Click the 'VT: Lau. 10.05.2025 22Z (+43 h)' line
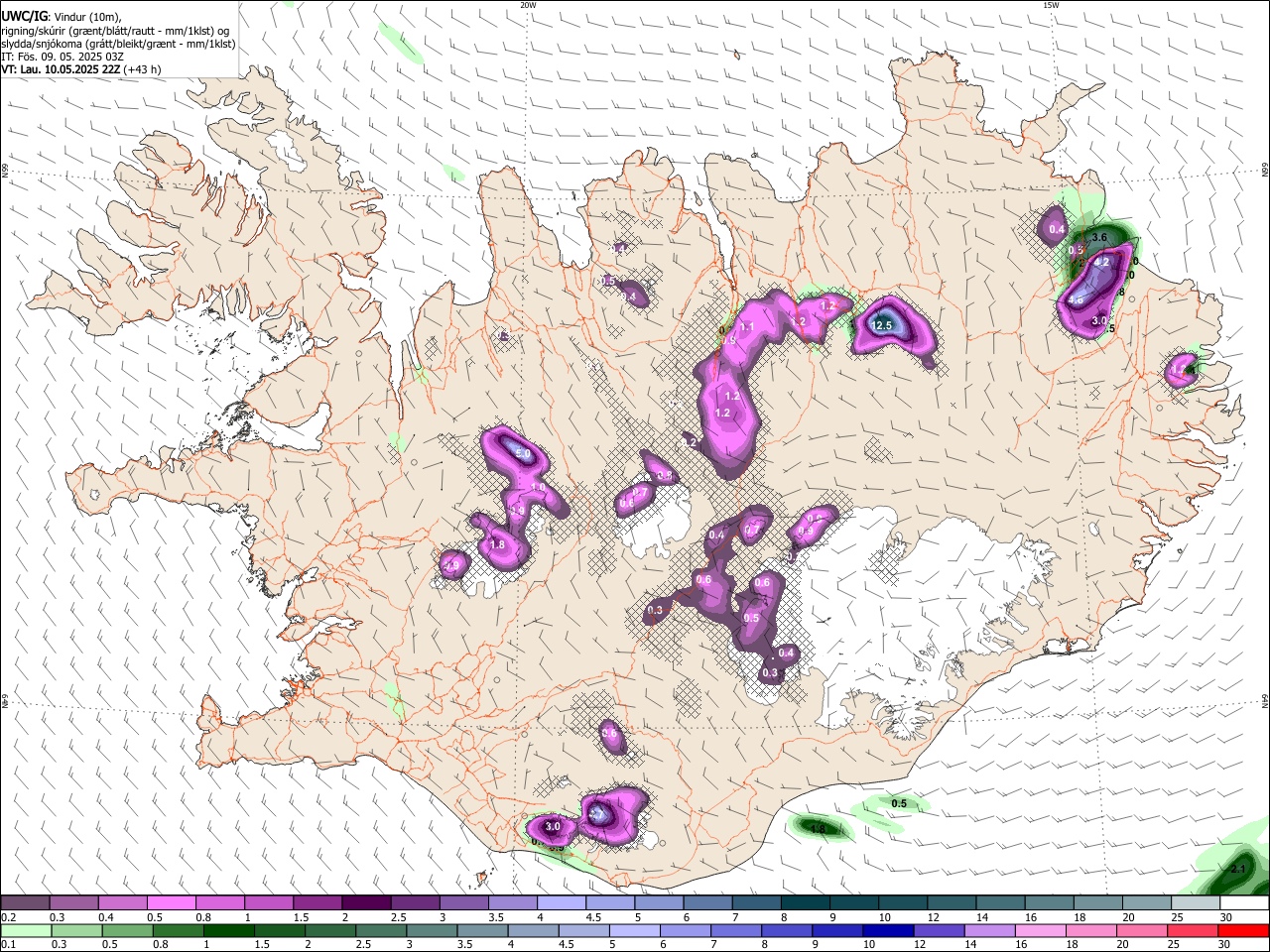Screen dimensions: 1270x952 [81, 69]
